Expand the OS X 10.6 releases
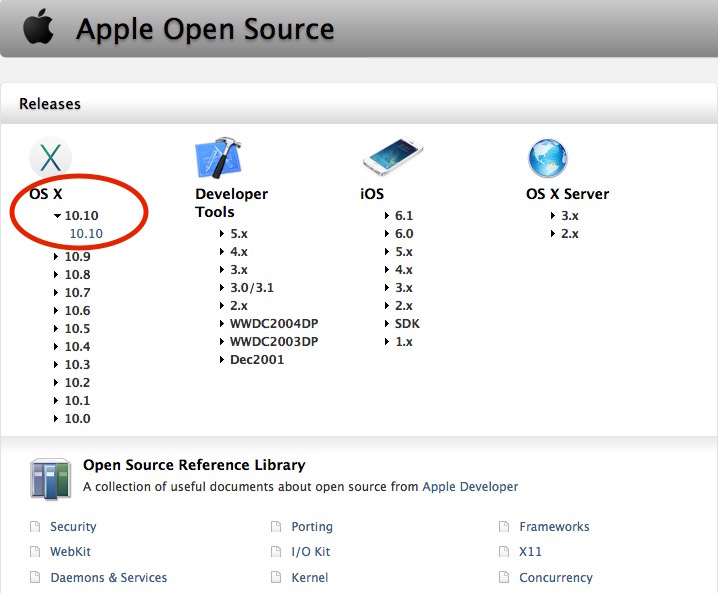This screenshot has height=593, width=718. tap(56, 310)
